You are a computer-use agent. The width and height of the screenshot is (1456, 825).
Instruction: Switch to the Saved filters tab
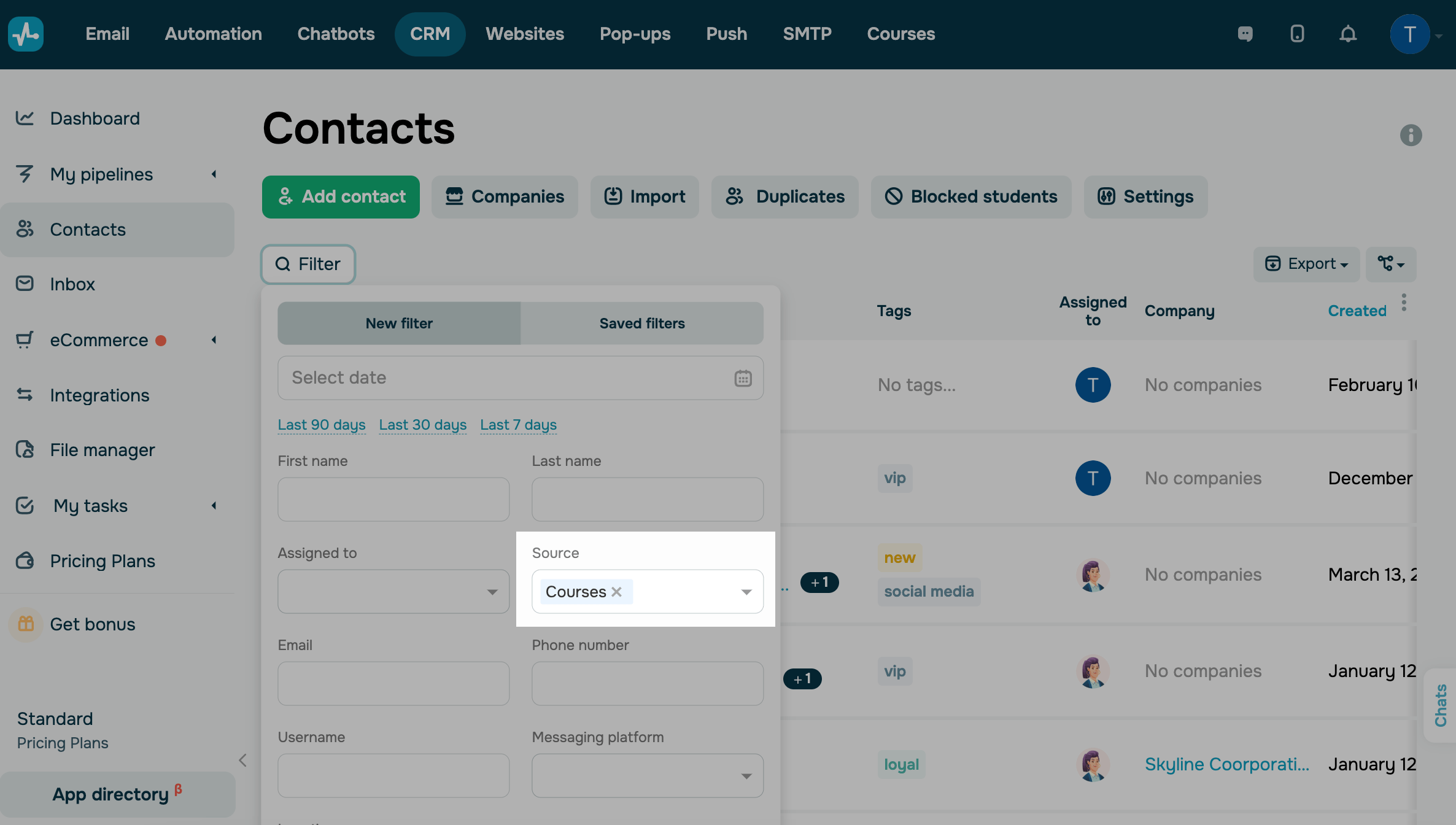642,323
